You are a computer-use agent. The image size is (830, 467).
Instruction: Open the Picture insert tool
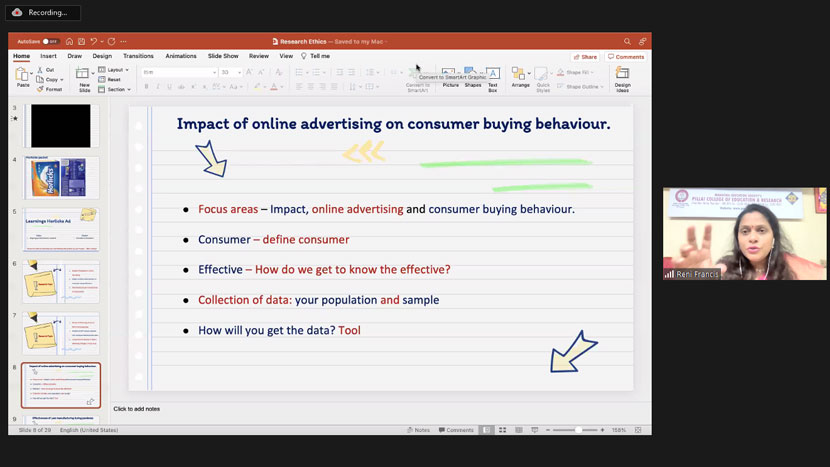click(x=450, y=76)
